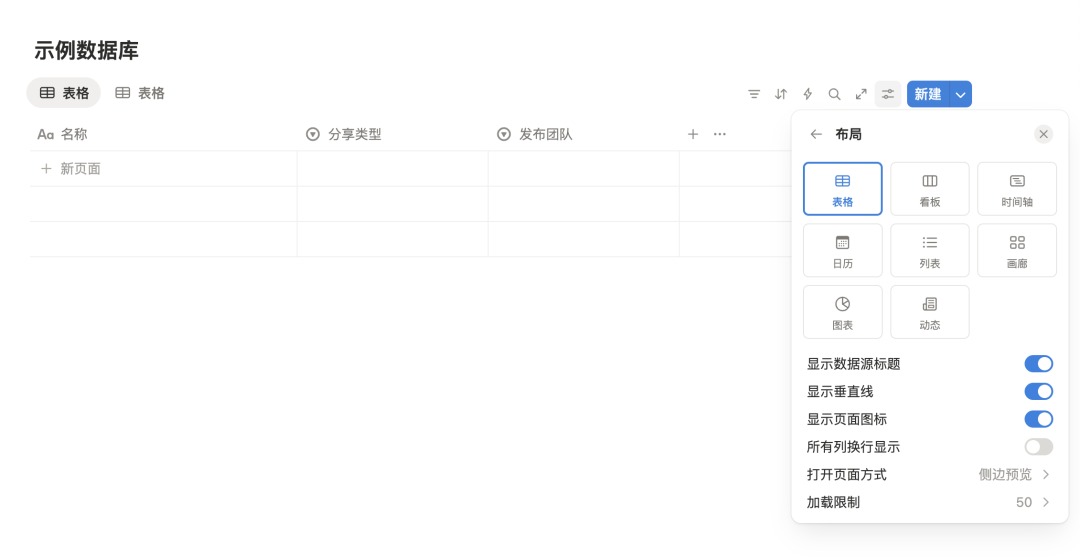Turn off 显示页面图标 switch
1080x557 pixels.
pos(1038,419)
